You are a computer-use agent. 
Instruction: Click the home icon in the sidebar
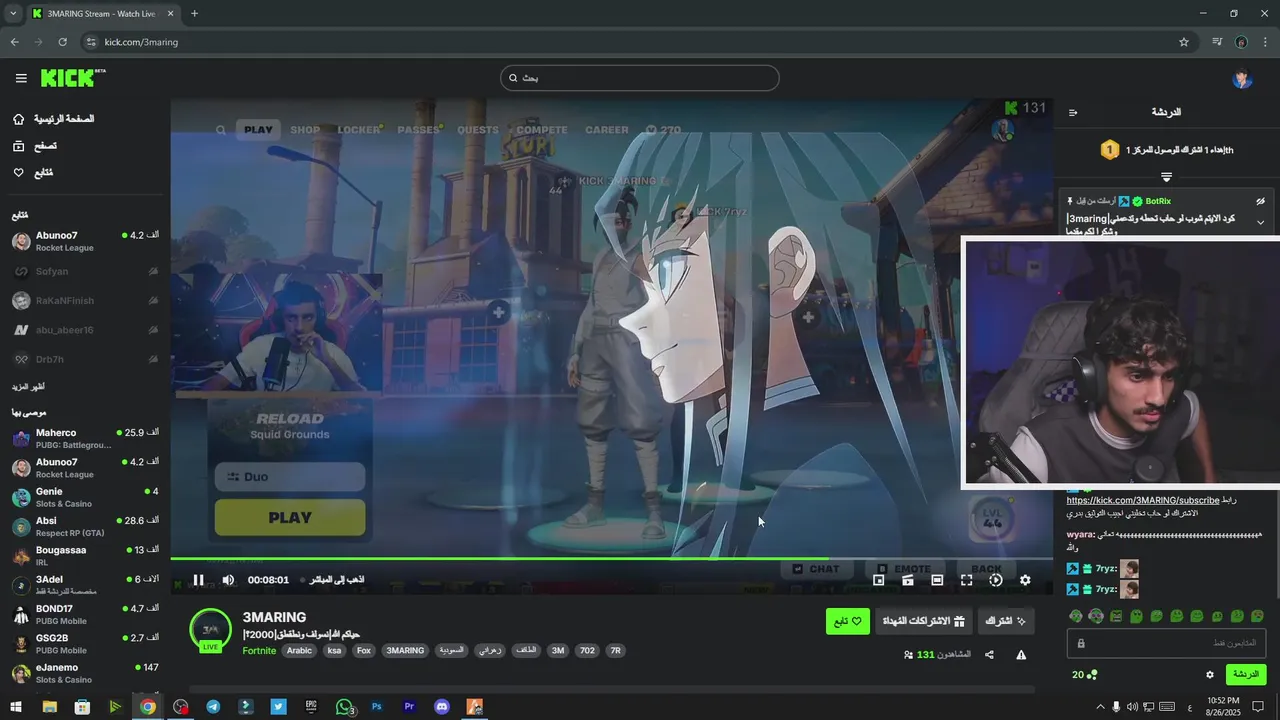click(19, 119)
